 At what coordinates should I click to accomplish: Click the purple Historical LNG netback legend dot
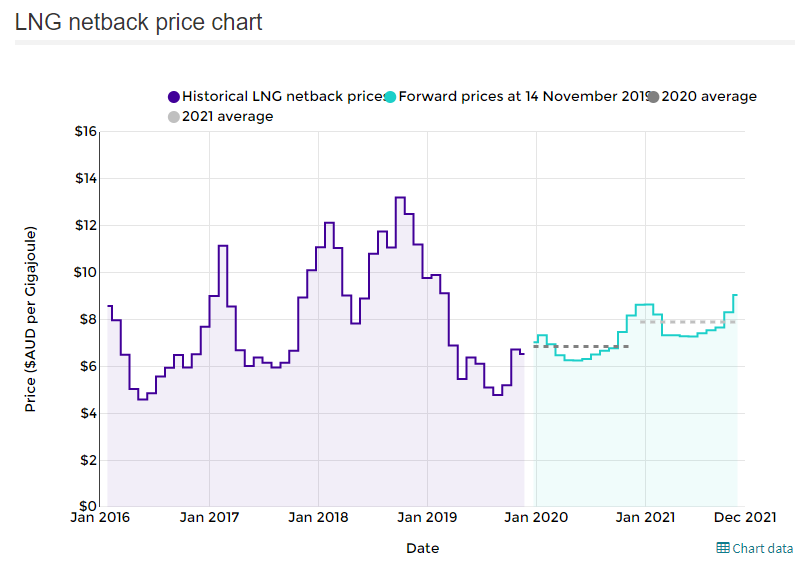click(174, 97)
